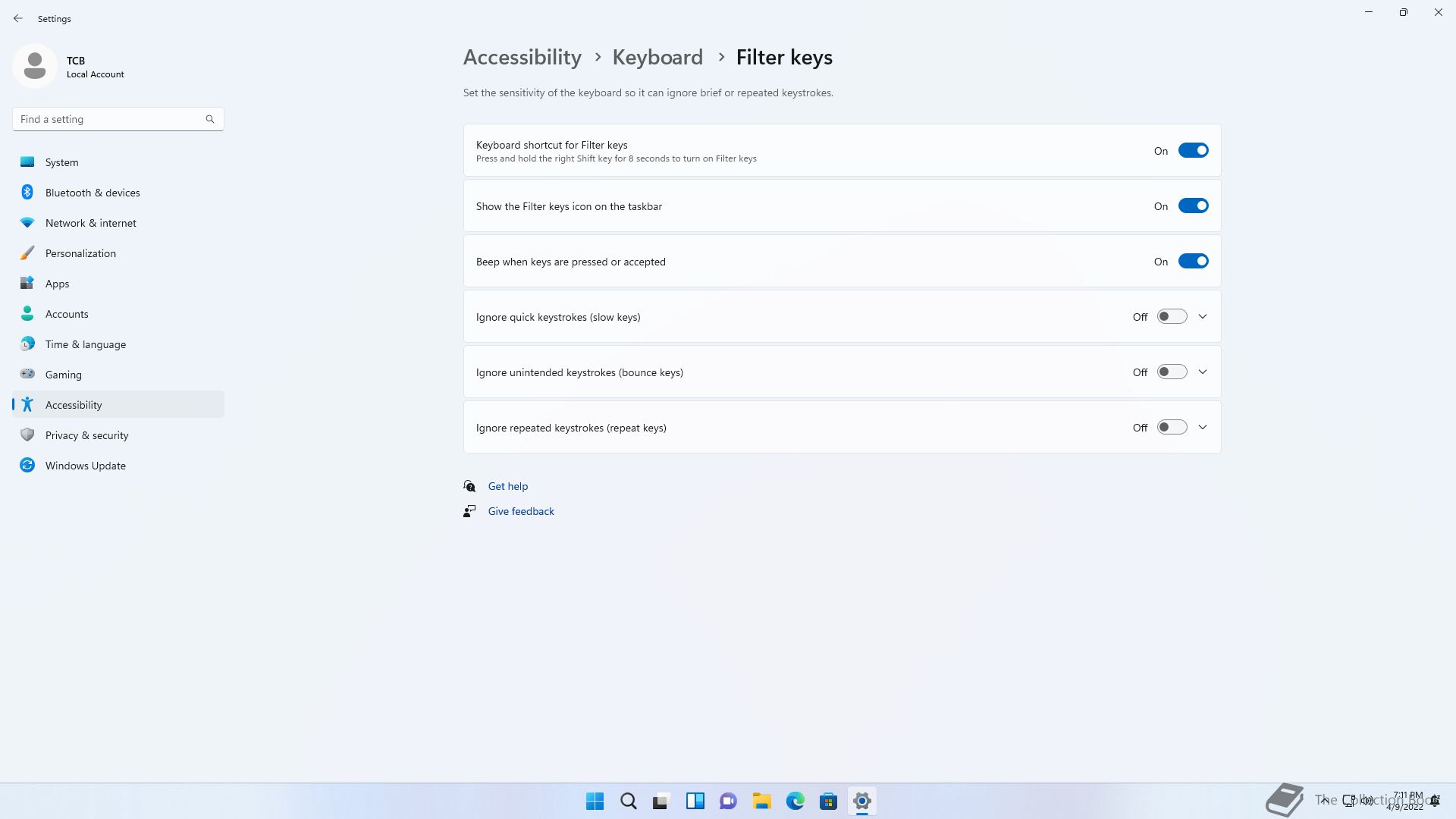Click the Settings gear on the taskbar
Screen dimensions: 1456x819
[x=862, y=801]
